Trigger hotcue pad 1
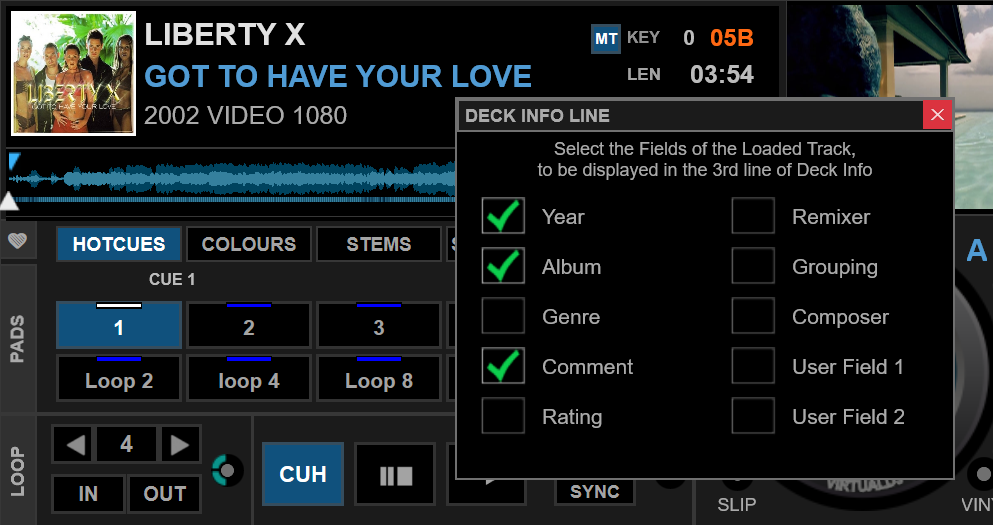 pyautogui.click(x=119, y=326)
